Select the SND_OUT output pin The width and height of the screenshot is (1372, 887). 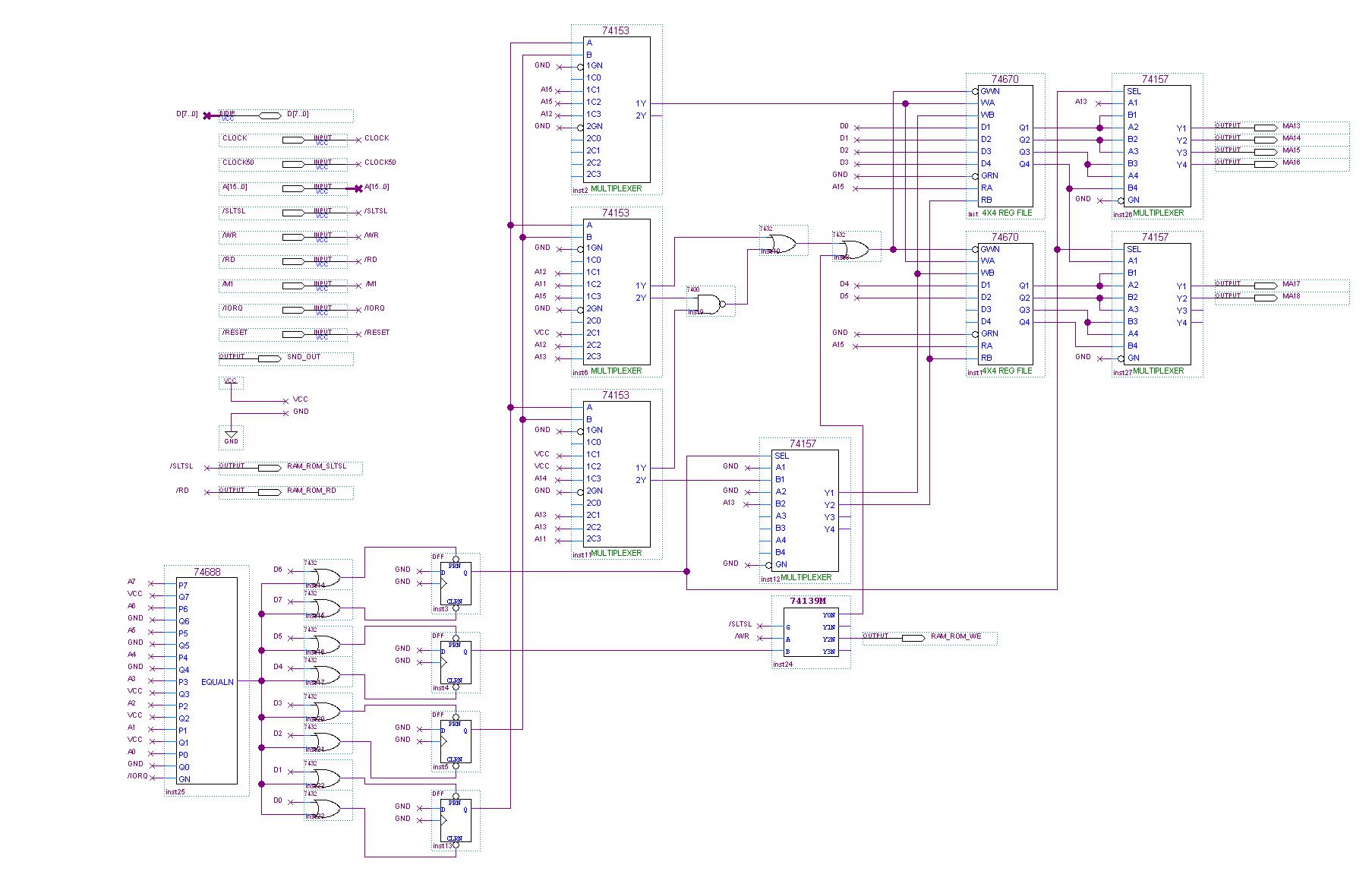click(x=285, y=358)
